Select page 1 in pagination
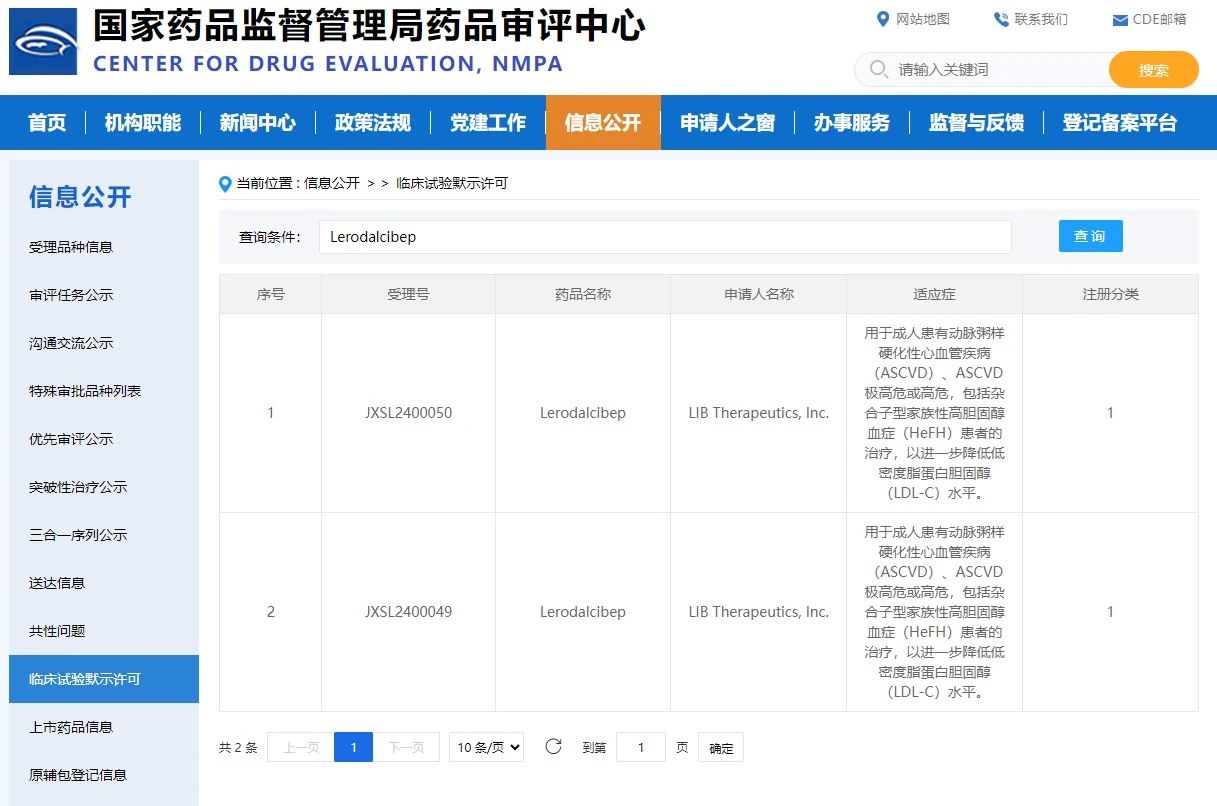 [x=353, y=747]
